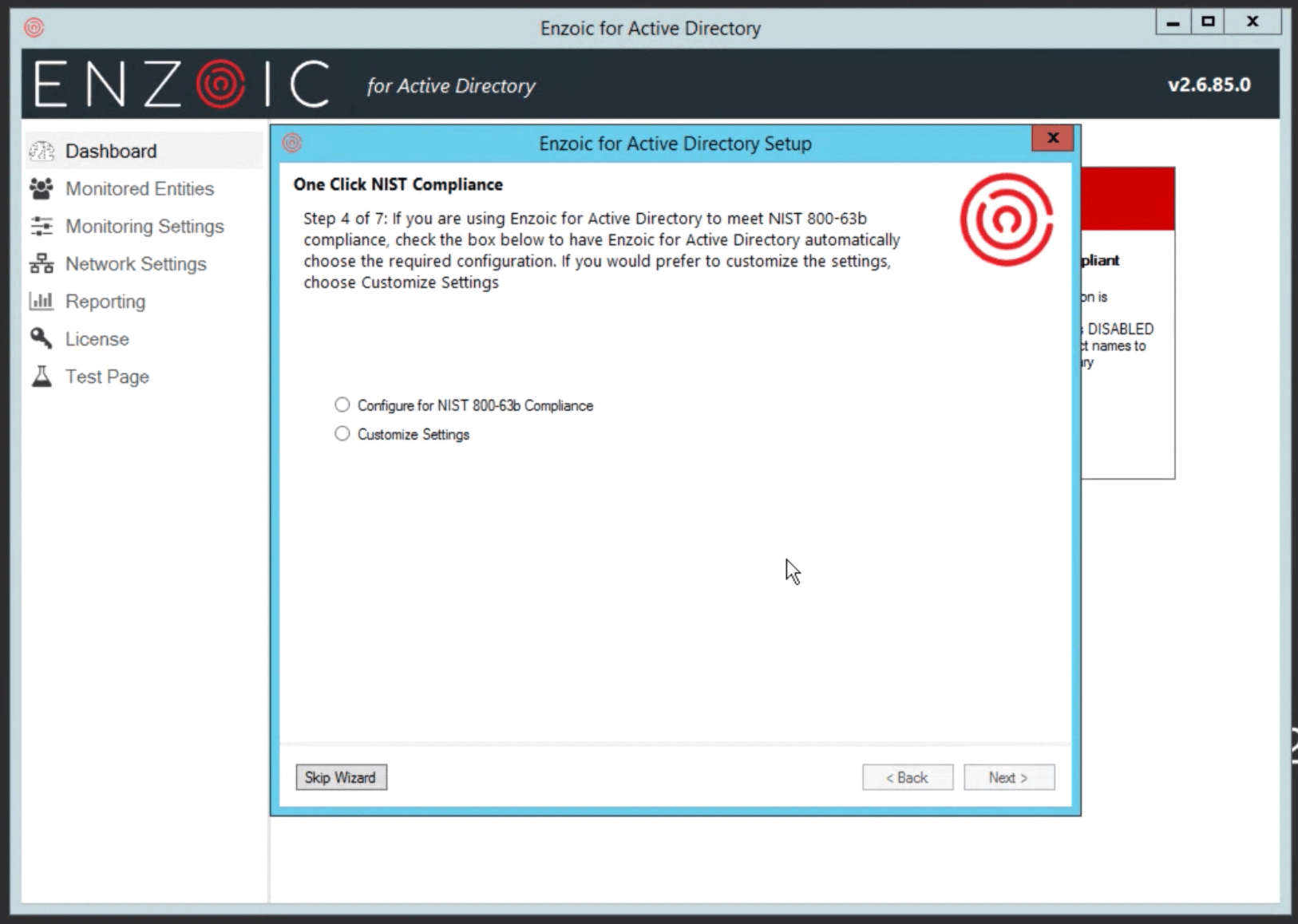Click the DISABLED status text behind the dialog
Screen dimensions: 1298x924
1120,329
